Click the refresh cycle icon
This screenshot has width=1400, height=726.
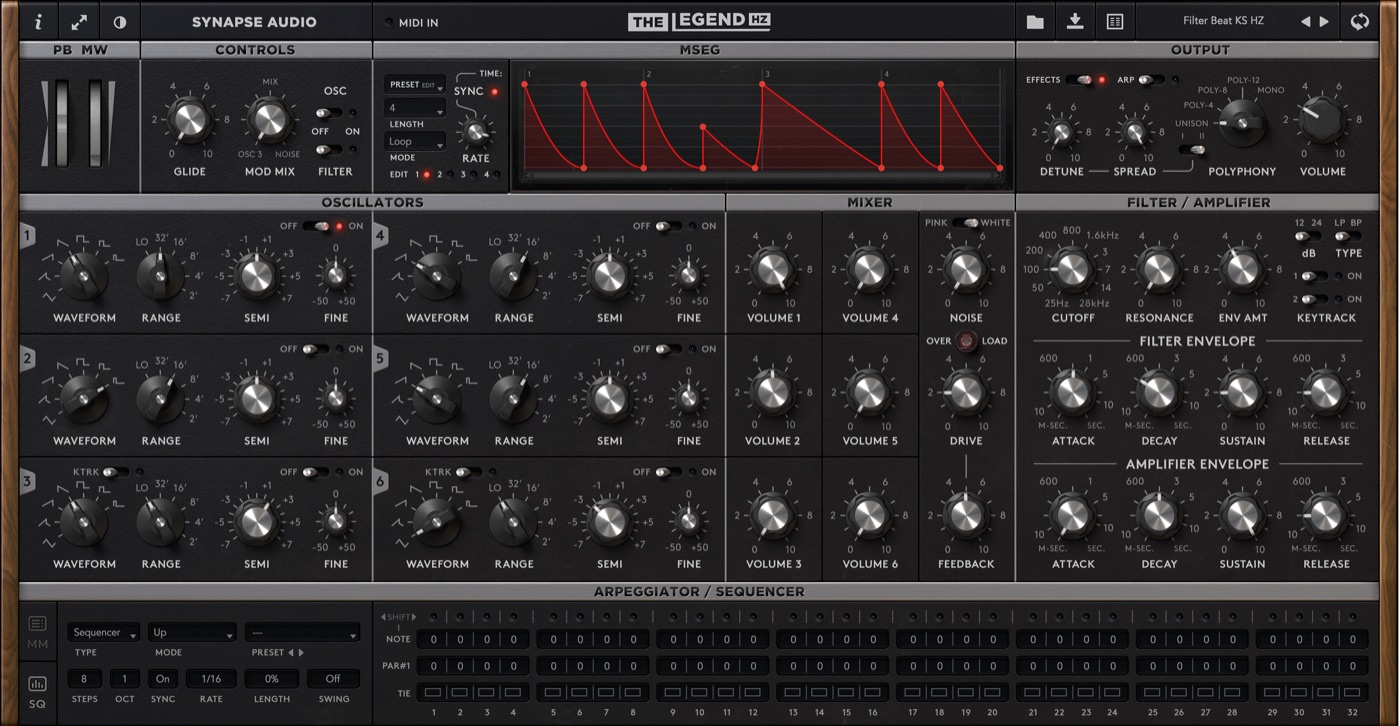pos(1359,21)
